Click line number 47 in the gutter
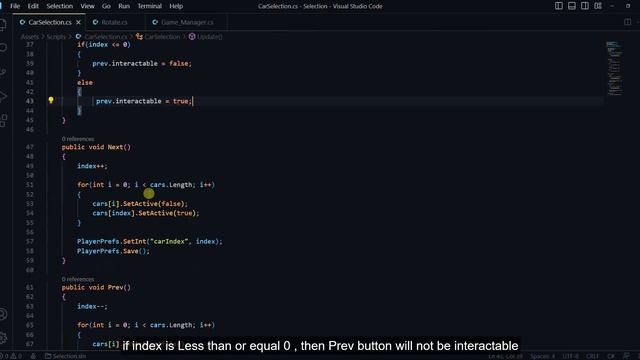Image resolution: width=640 pixels, height=360 pixels. (30, 147)
